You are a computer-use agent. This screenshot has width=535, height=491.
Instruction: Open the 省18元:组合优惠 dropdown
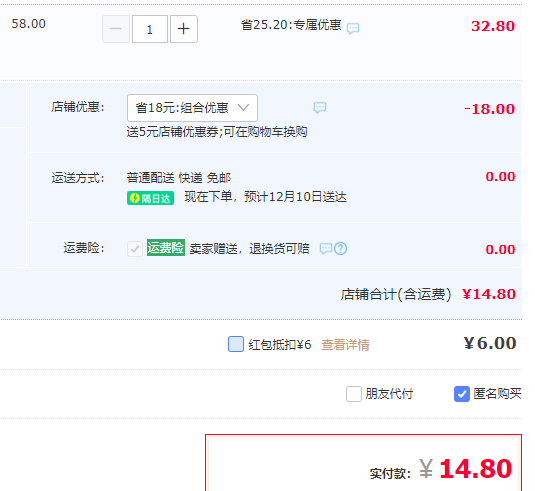pos(192,108)
